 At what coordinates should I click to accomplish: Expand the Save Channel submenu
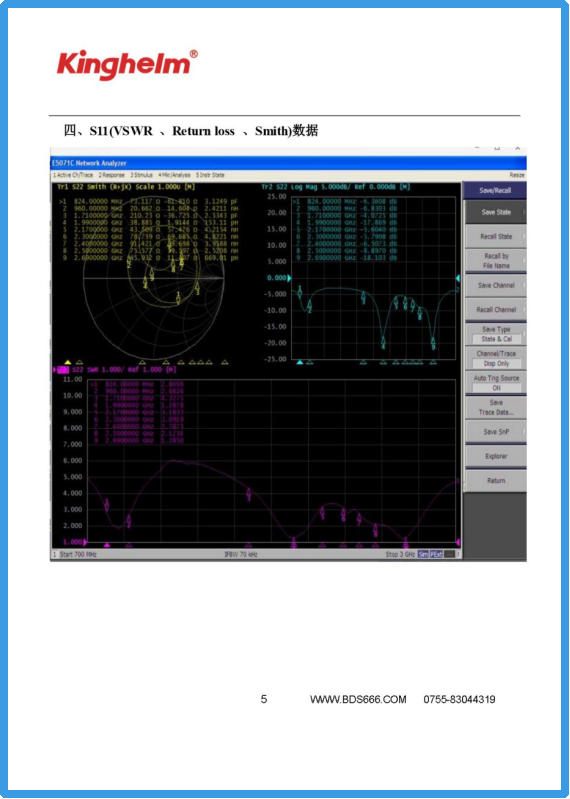click(495, 285)
